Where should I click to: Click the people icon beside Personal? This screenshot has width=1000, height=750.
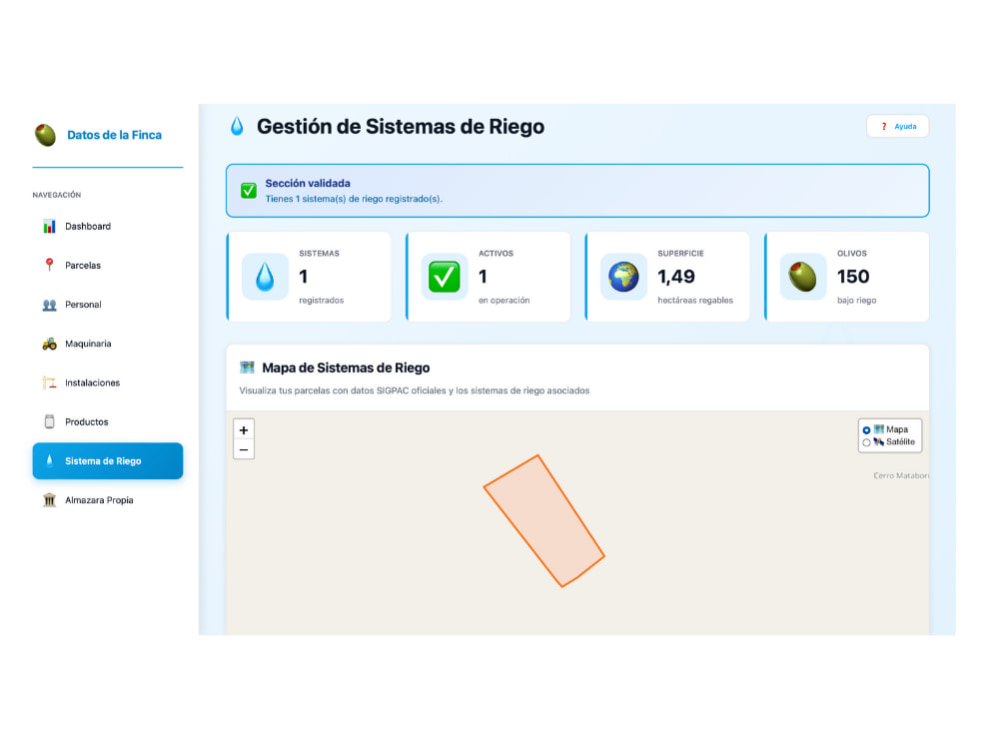(49, 305)
